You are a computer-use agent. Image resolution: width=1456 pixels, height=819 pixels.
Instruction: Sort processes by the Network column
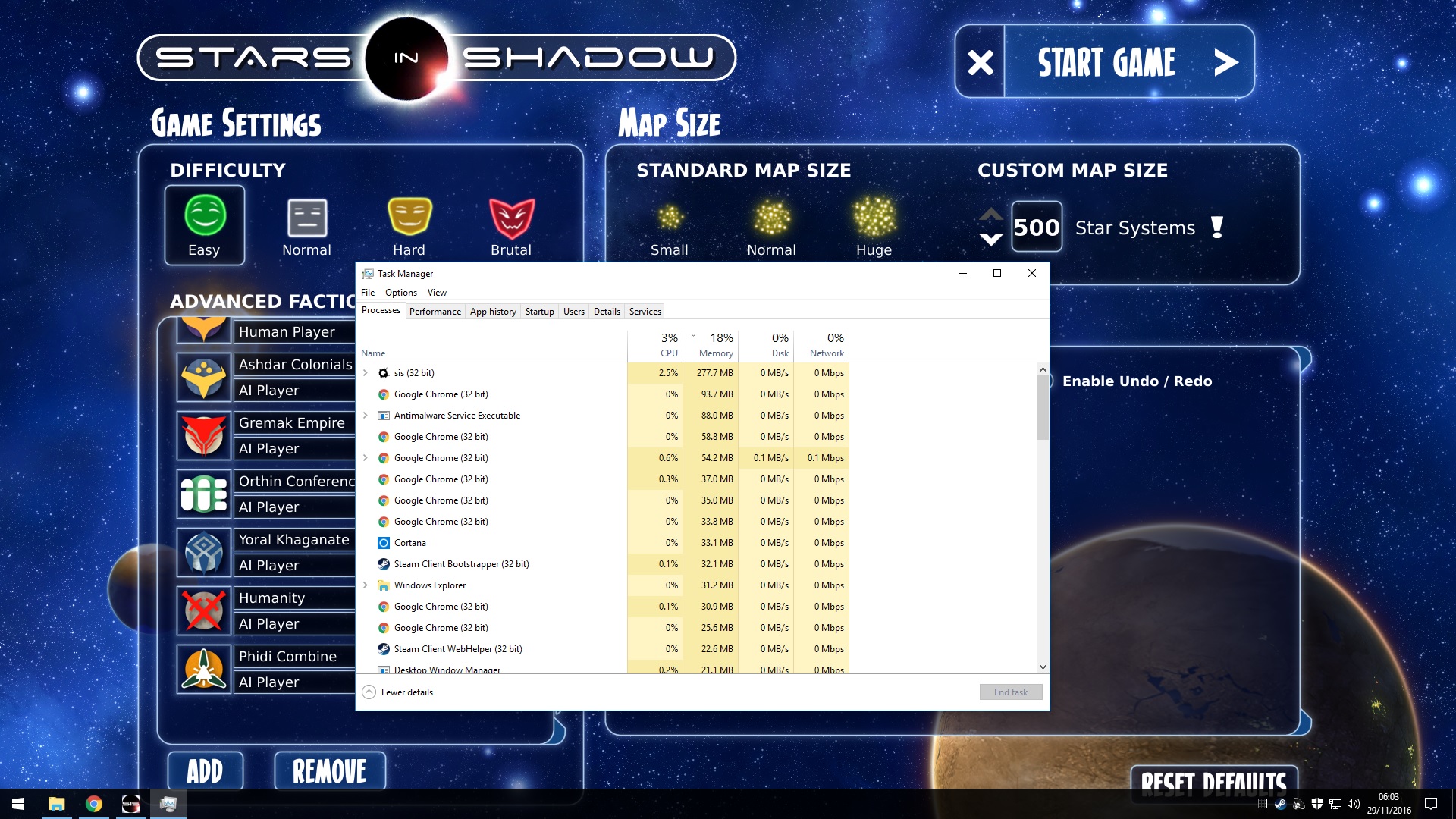click(x=821, y=345)
